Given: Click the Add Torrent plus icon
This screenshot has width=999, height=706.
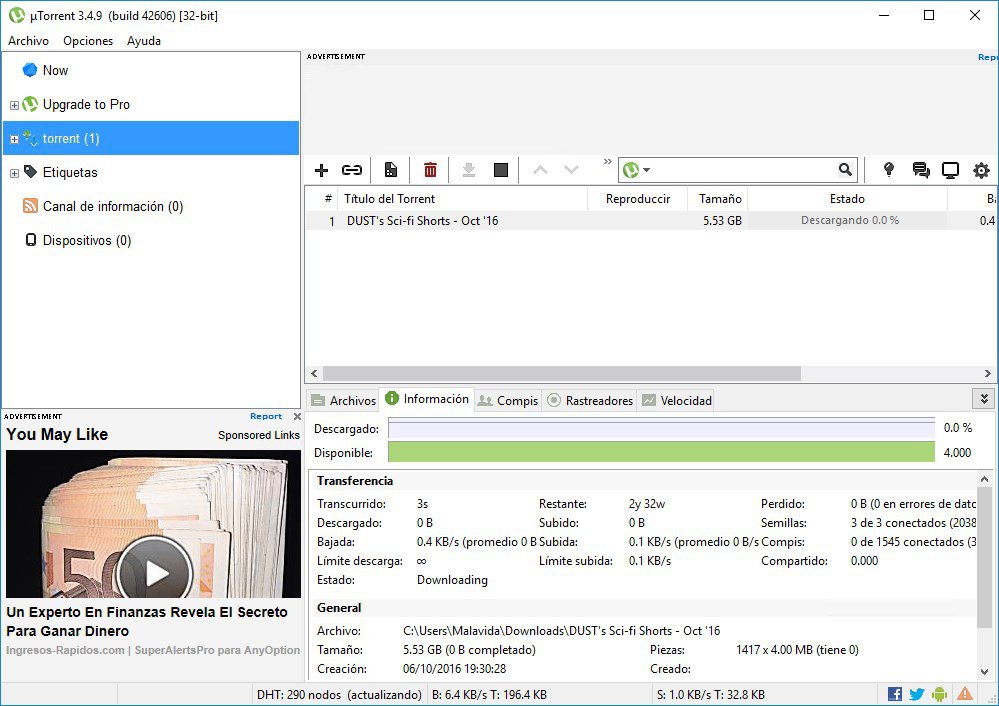Looking at the screenshot, I should pos(321,171).
